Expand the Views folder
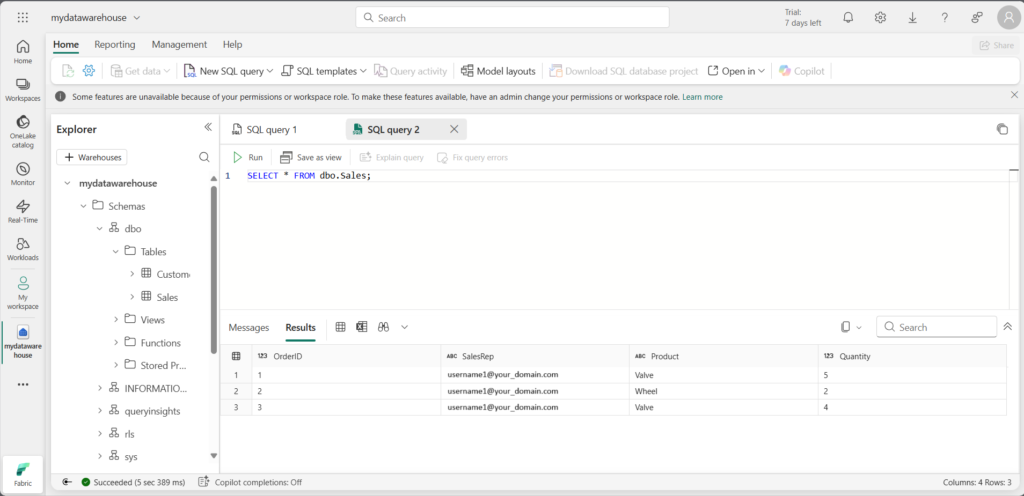1024x496 pixels. (116, 320)
